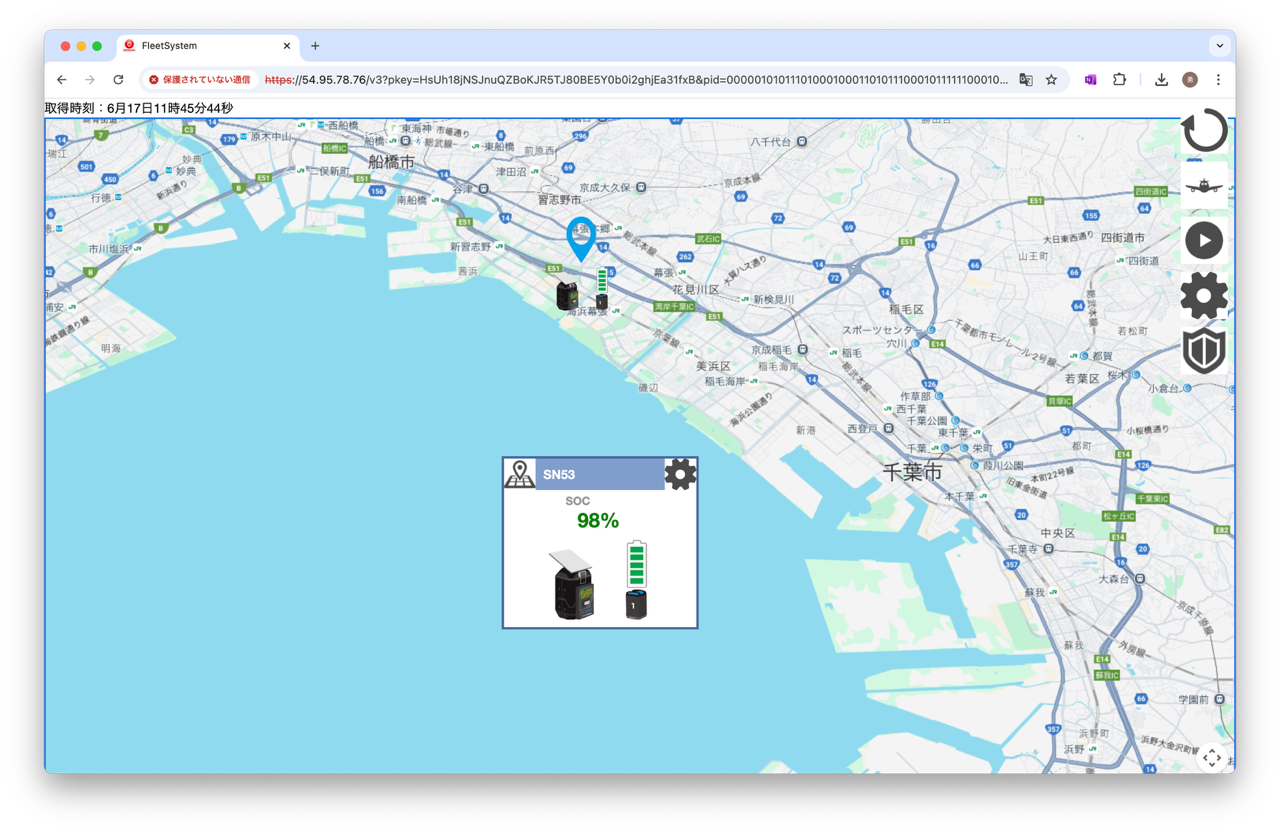1280x832 pixels.
Task: Click the 保護されていない通信 security warning
Action: point(199,80)
